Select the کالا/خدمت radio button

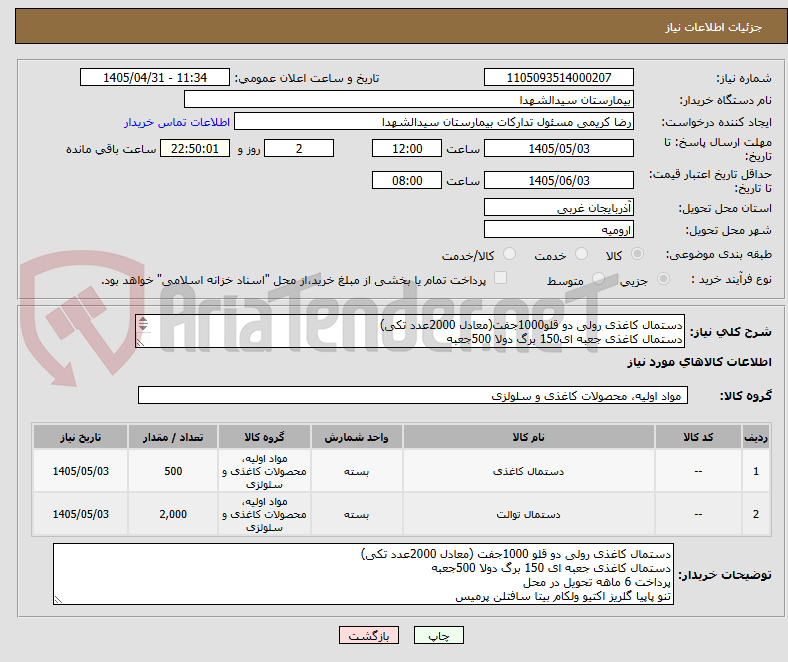pos(510,254)
